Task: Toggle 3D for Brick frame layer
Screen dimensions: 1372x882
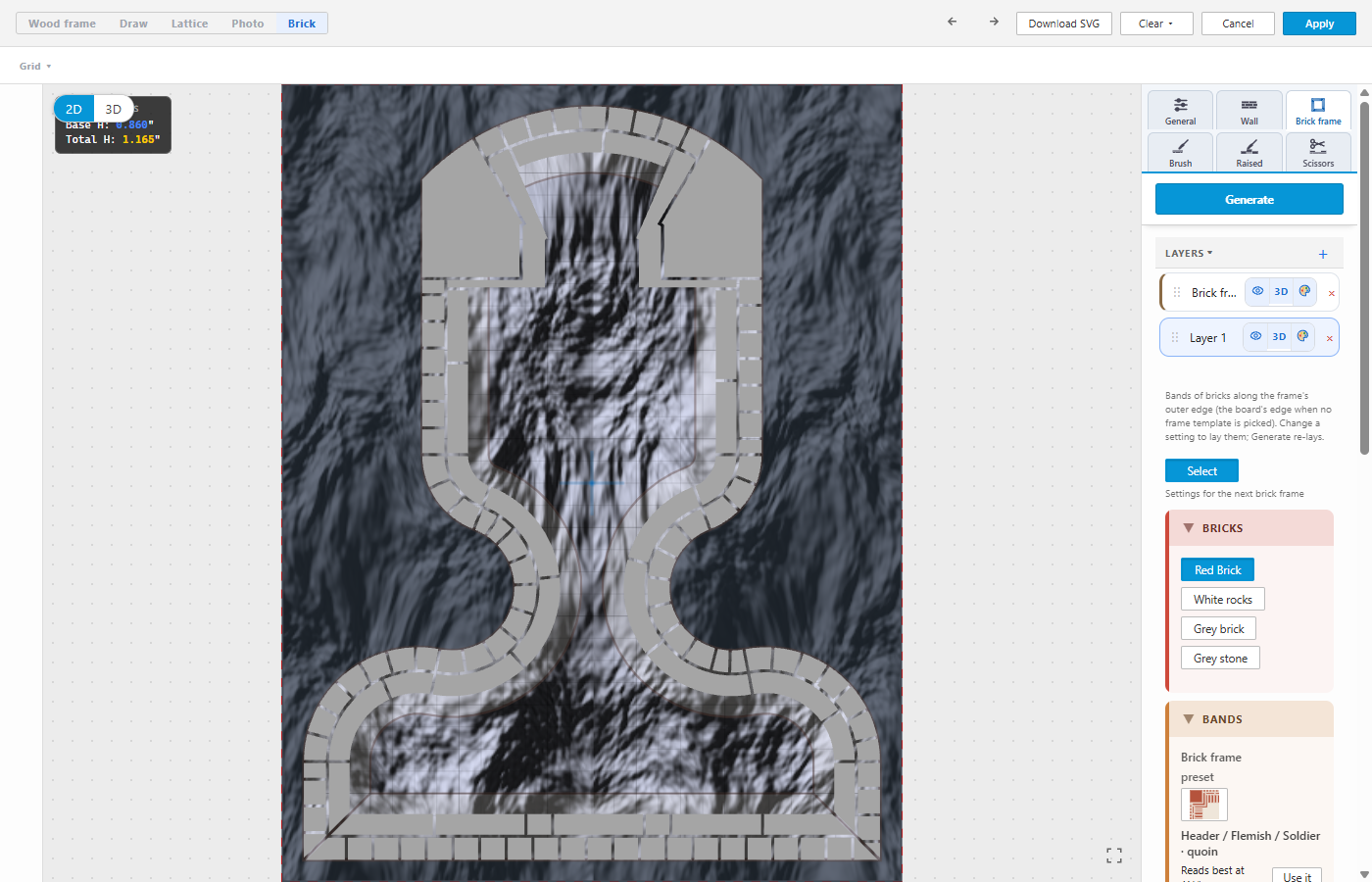Action: point(1281,291)
